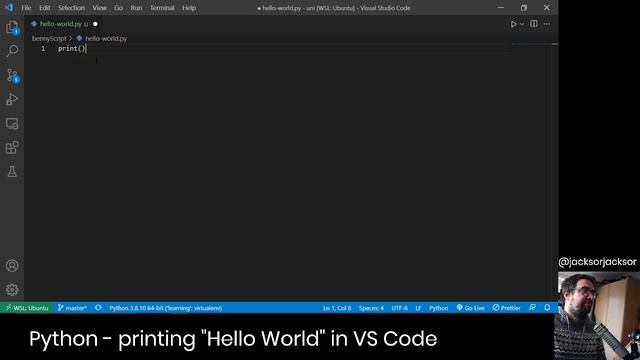Click the master branch in status bar
640x360 pixels.
tap(72, 308)
